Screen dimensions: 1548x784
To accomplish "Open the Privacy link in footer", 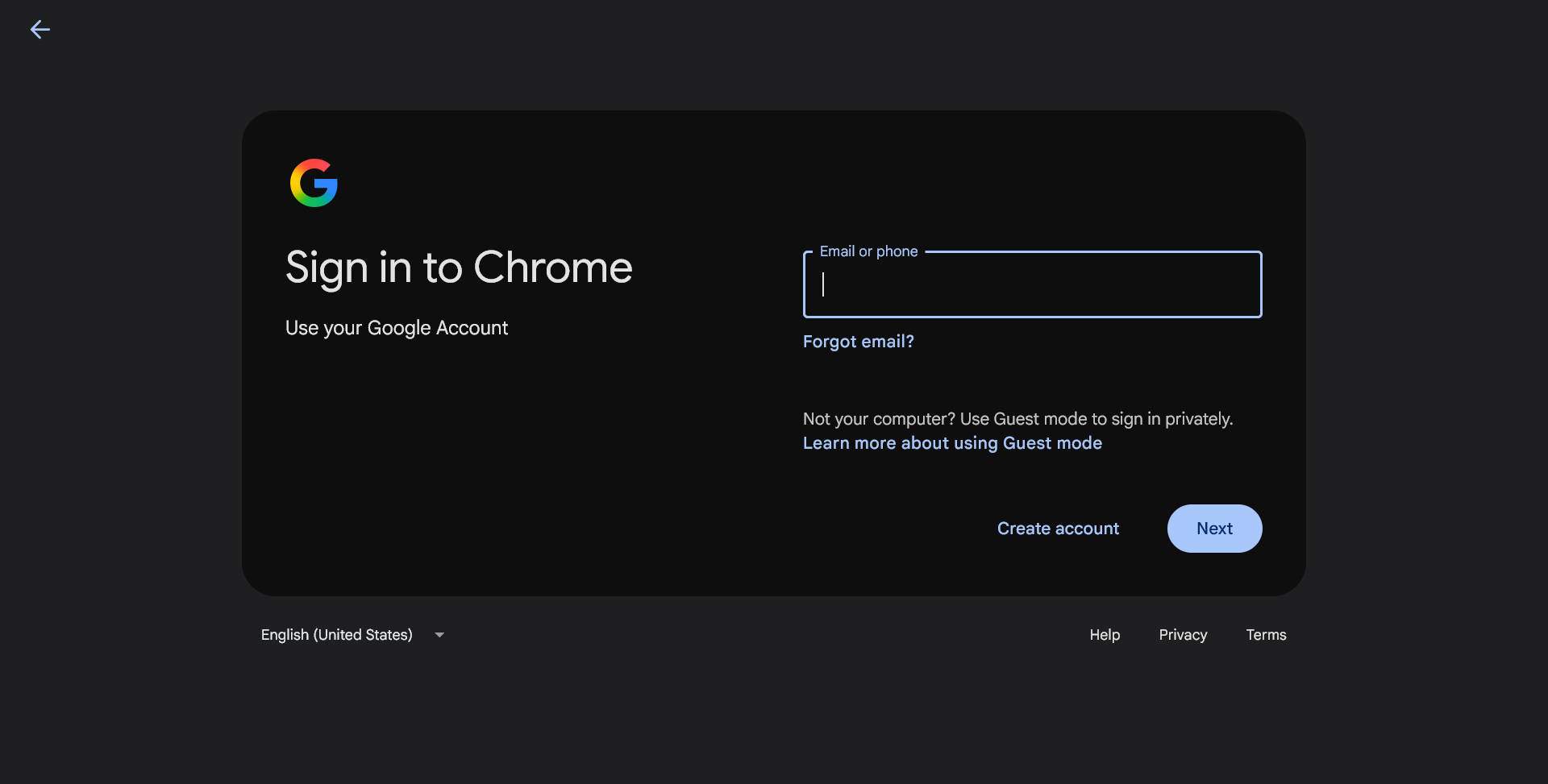I will (x=1183, y=635).
